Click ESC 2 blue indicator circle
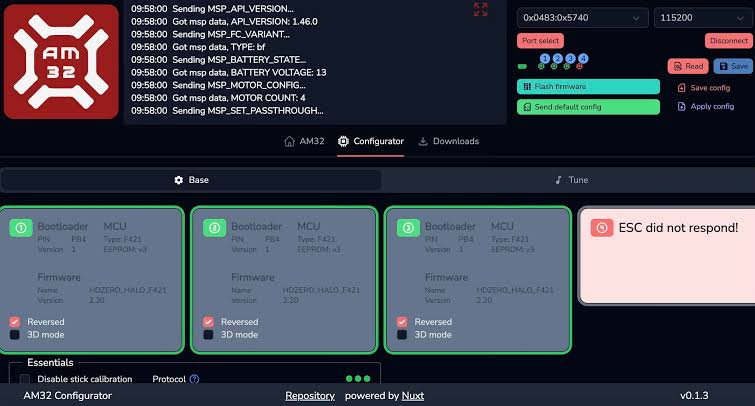This screenshot has height=406, width=755. click(558, 58)
